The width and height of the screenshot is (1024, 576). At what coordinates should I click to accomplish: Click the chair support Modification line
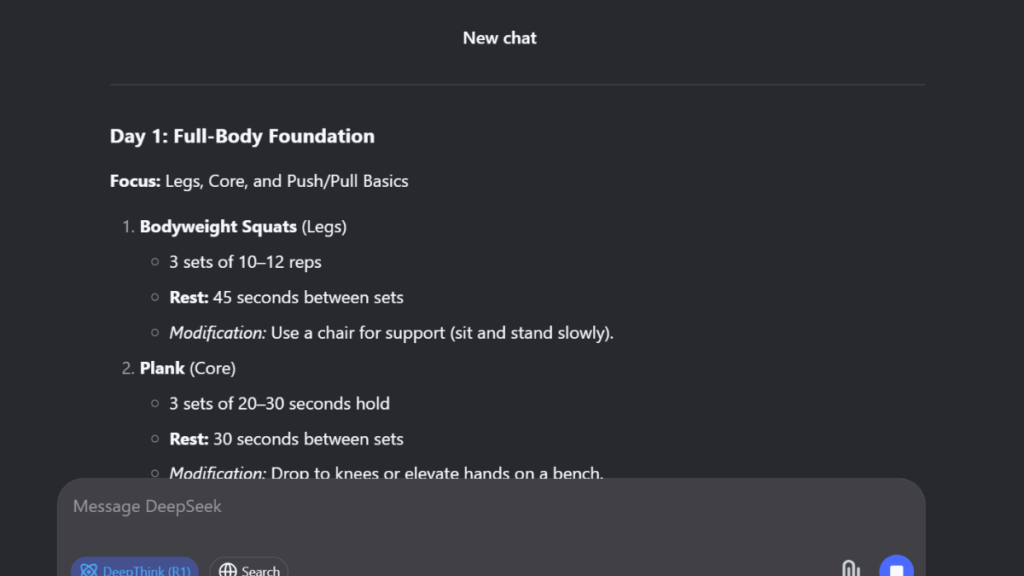tap(391, 332)
